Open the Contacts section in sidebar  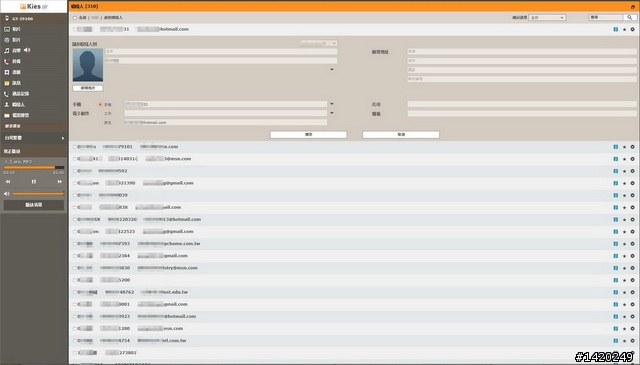click(14, 105)
